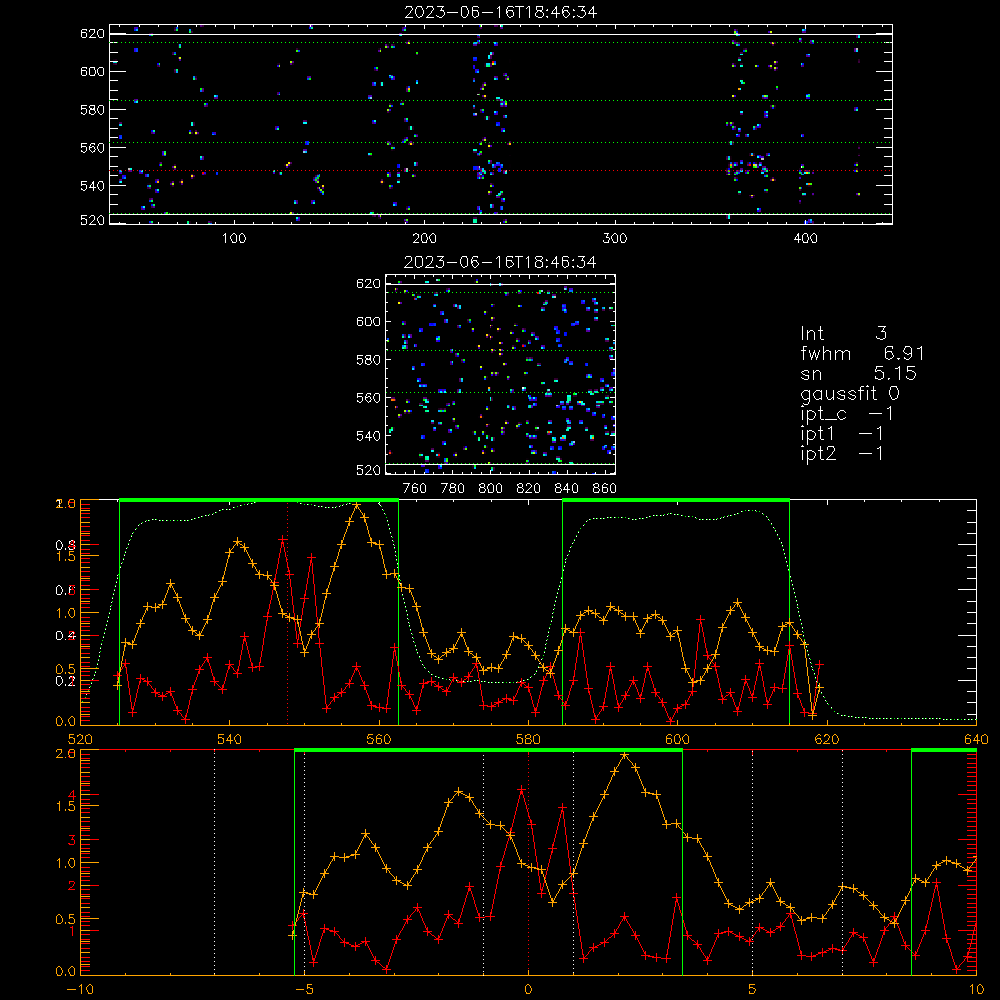This screenshot has height=1000, width=1000.
Task: Click y-axis label 540 on top image
Action: click(x=92, y=186)
